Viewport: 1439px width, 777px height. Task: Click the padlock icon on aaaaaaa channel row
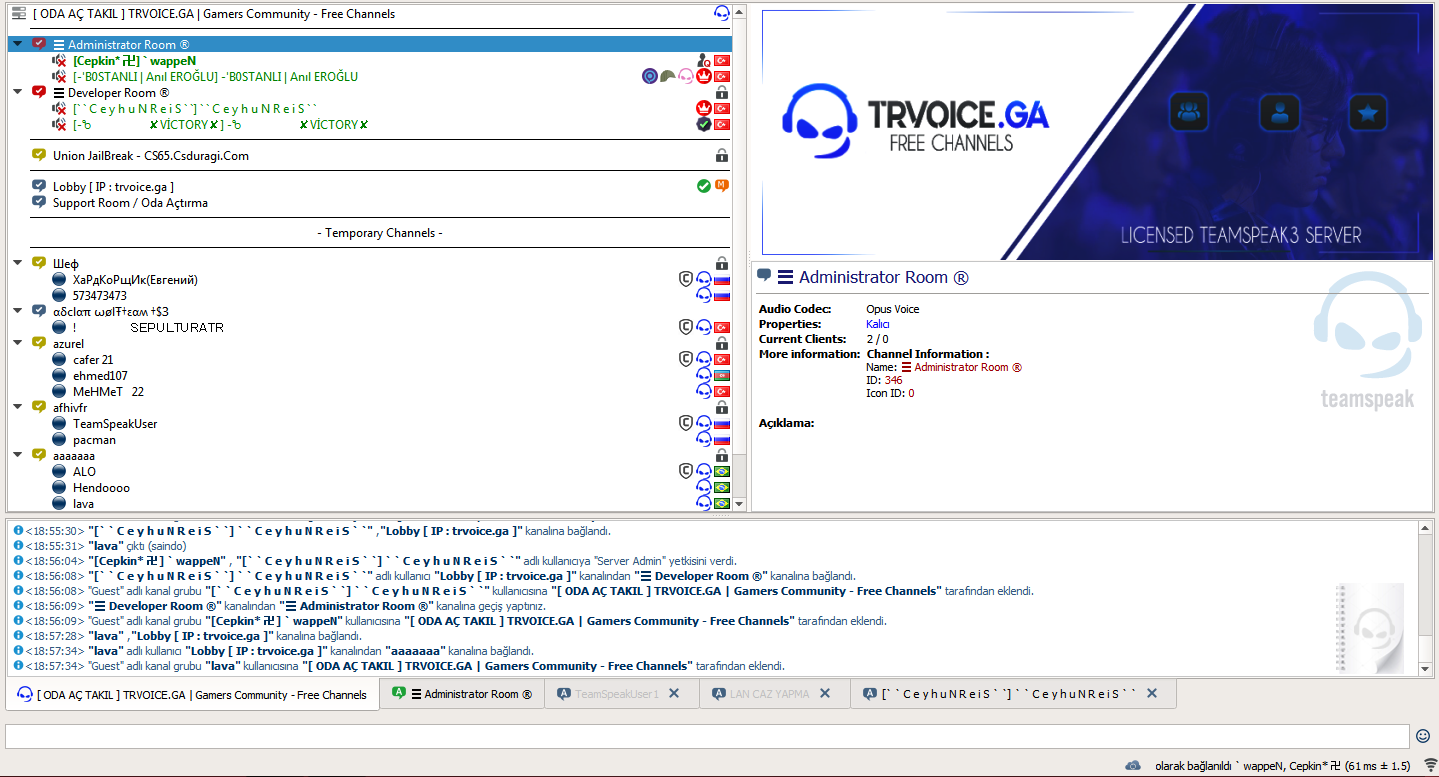pyautogui.click(x=721, y=456)
